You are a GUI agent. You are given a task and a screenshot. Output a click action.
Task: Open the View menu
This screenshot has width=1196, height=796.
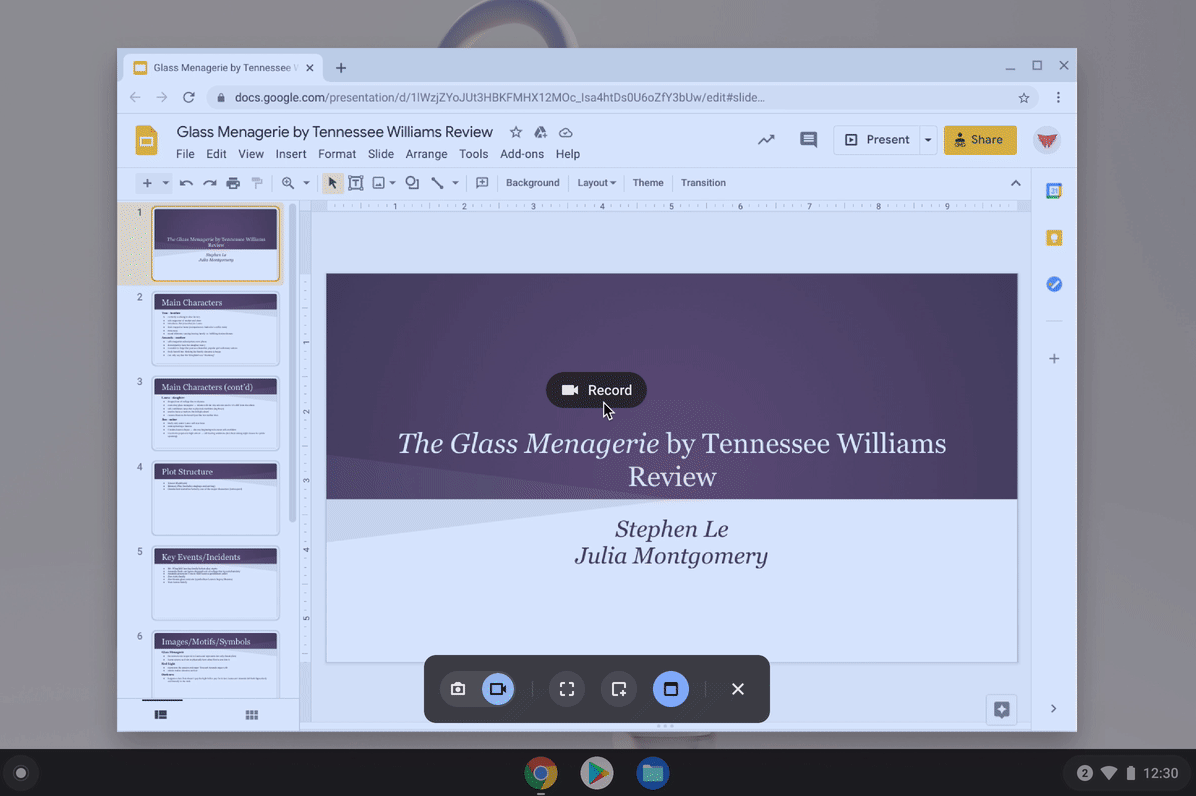[x=251, y=154]
